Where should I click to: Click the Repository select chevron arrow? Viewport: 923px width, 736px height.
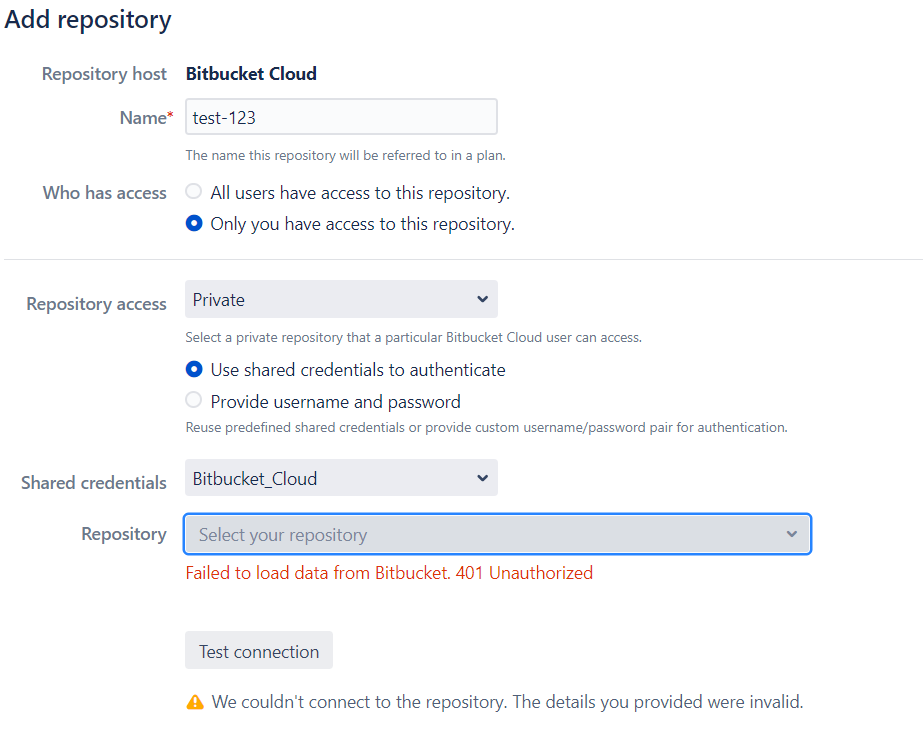pyautogui.click(x=792, y=534)
